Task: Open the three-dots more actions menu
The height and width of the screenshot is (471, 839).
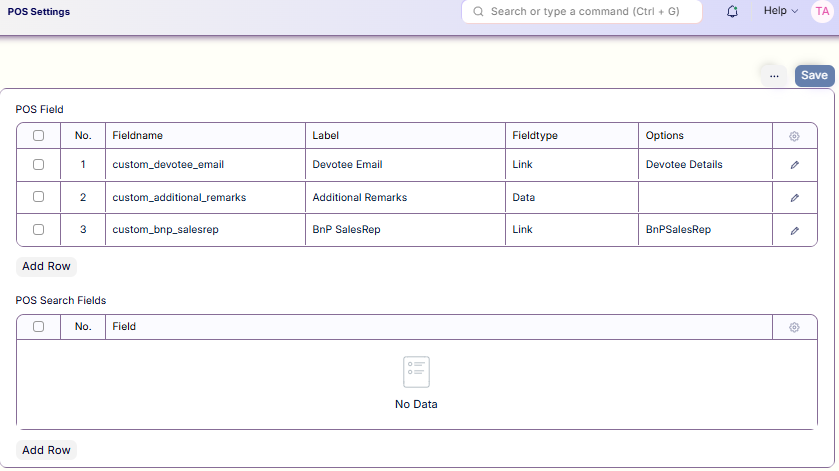Action: tap(773, 76)
